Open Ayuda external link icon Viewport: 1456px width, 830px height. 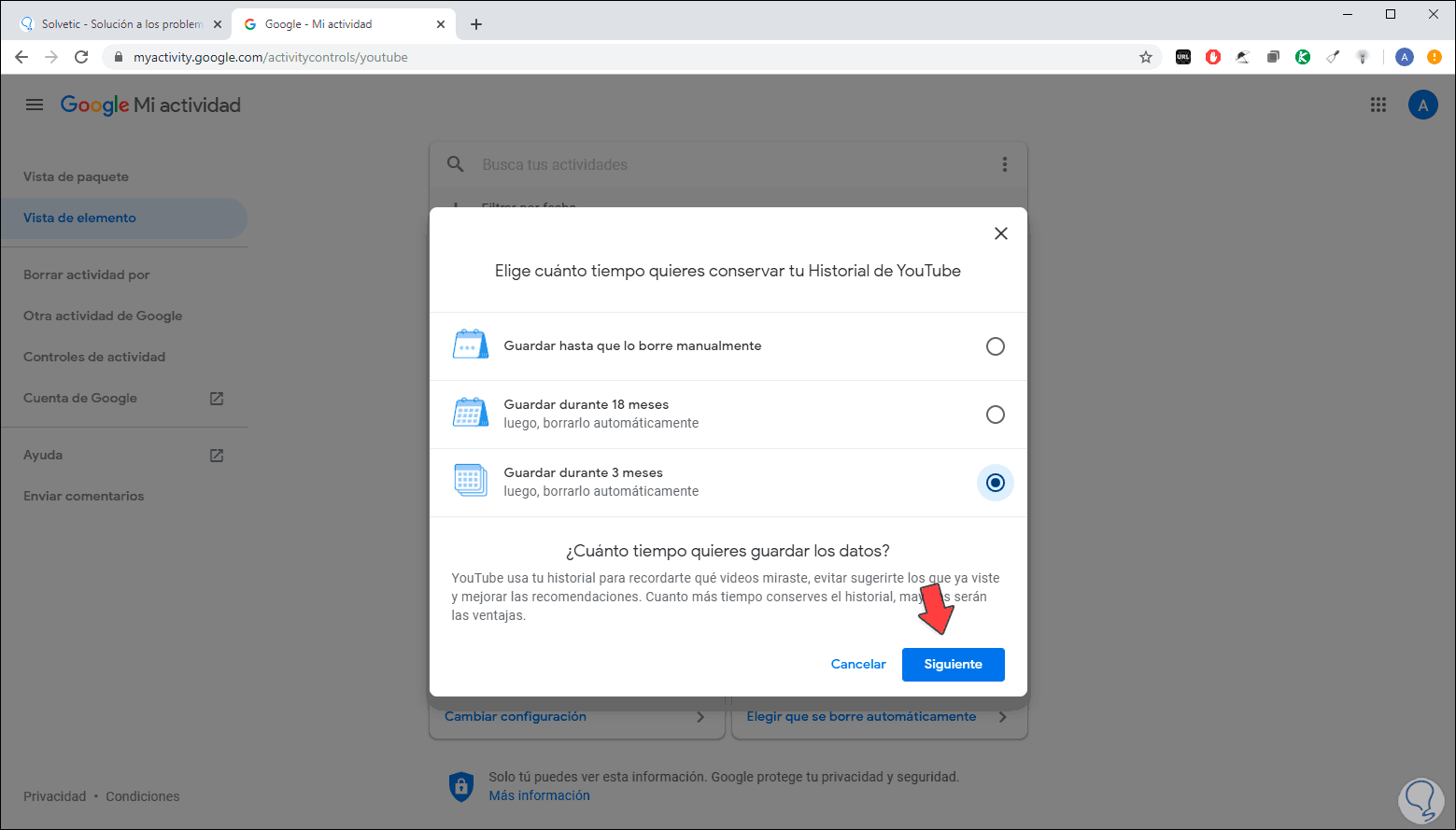(217, 456)
